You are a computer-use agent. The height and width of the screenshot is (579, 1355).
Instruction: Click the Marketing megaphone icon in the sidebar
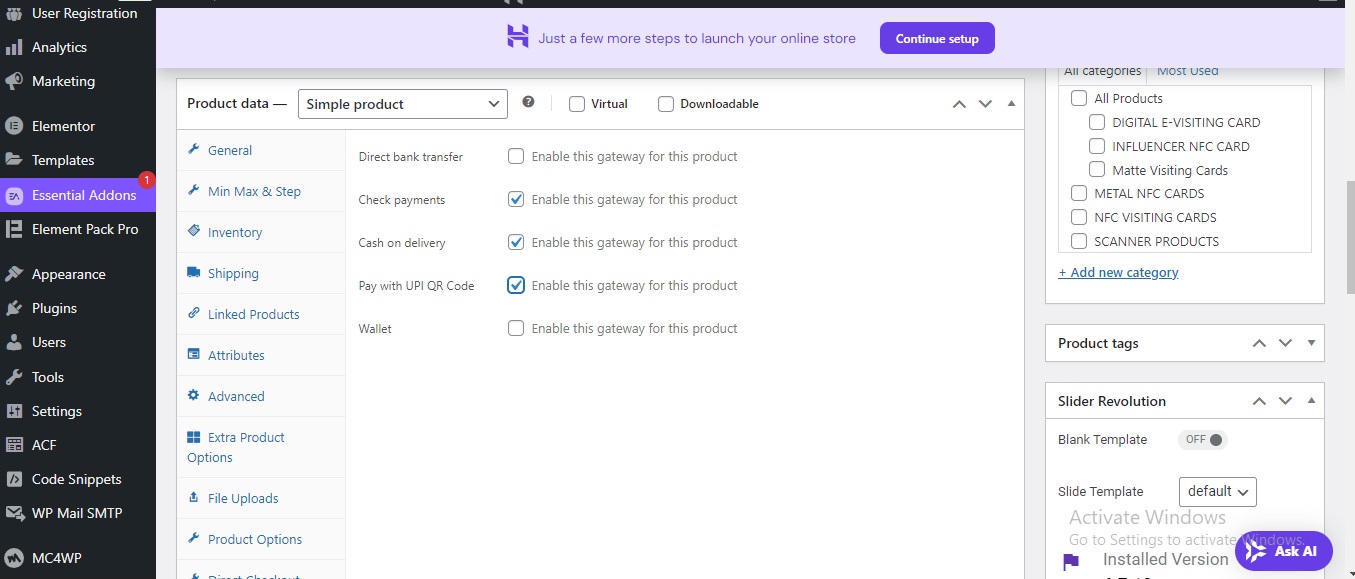point(14,81)
